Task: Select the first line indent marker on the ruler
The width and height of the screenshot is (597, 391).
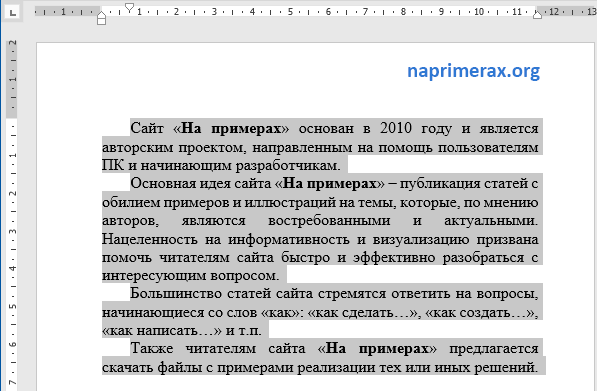Action: click(130, 8)
